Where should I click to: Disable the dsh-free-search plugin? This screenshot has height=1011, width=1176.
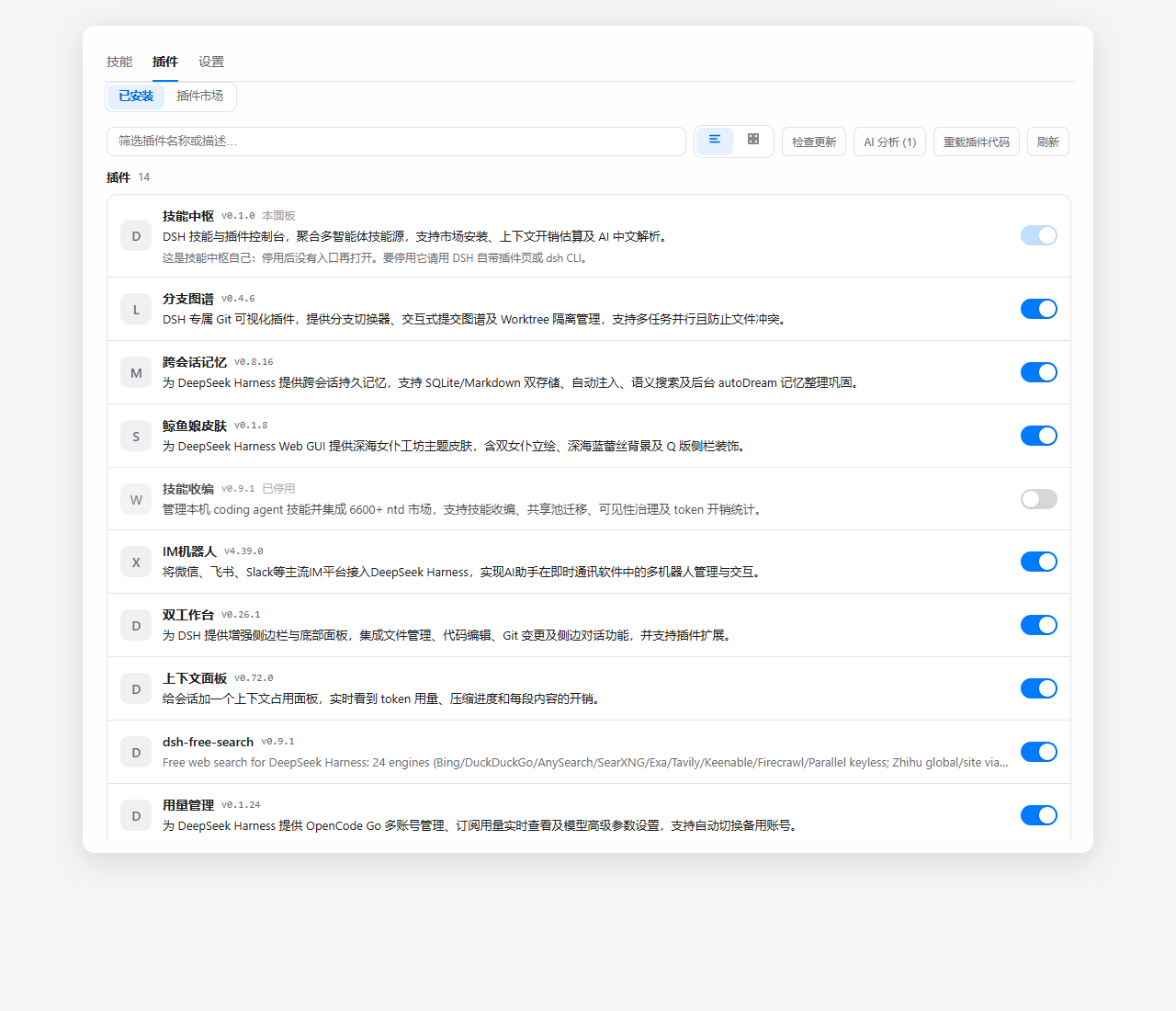tap(1039, 752)
